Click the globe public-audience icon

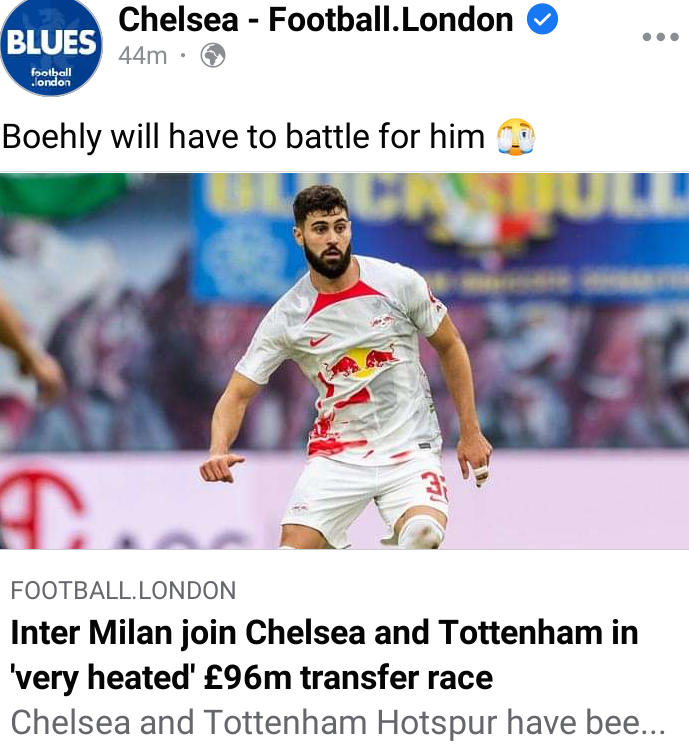[213, 56]
